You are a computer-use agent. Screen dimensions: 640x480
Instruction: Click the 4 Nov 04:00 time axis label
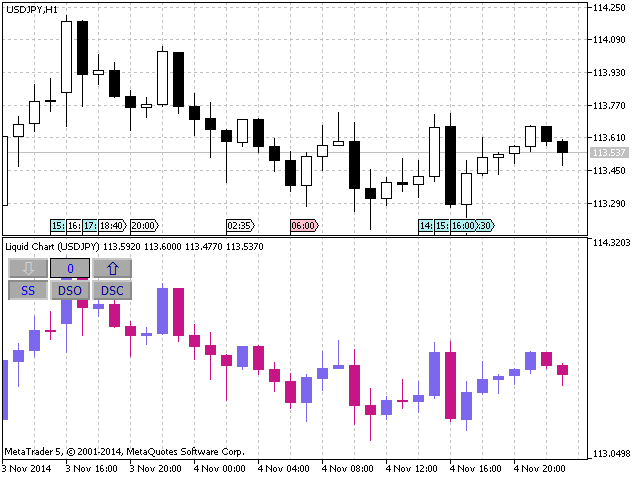pyautogui.click(x=284, y=468)
